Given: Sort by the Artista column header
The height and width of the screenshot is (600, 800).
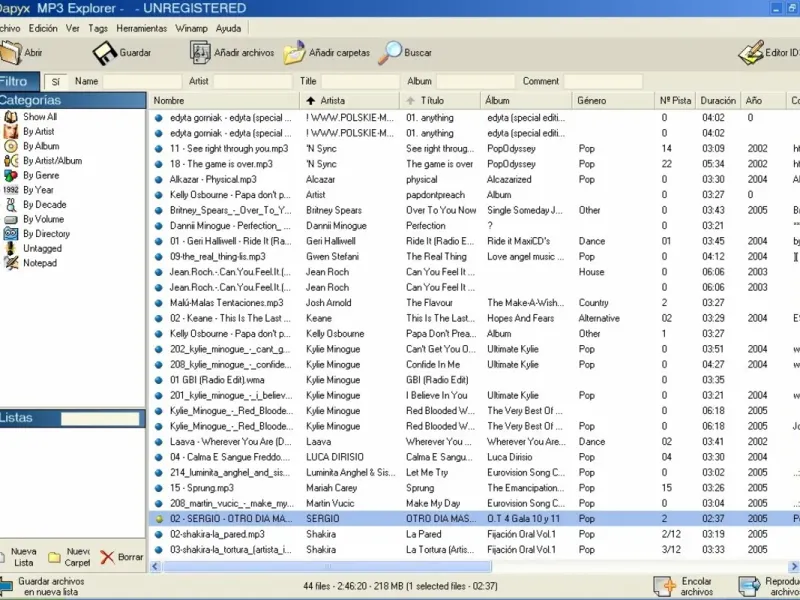Looking at the screenshot, I should [x=349, y=101].
